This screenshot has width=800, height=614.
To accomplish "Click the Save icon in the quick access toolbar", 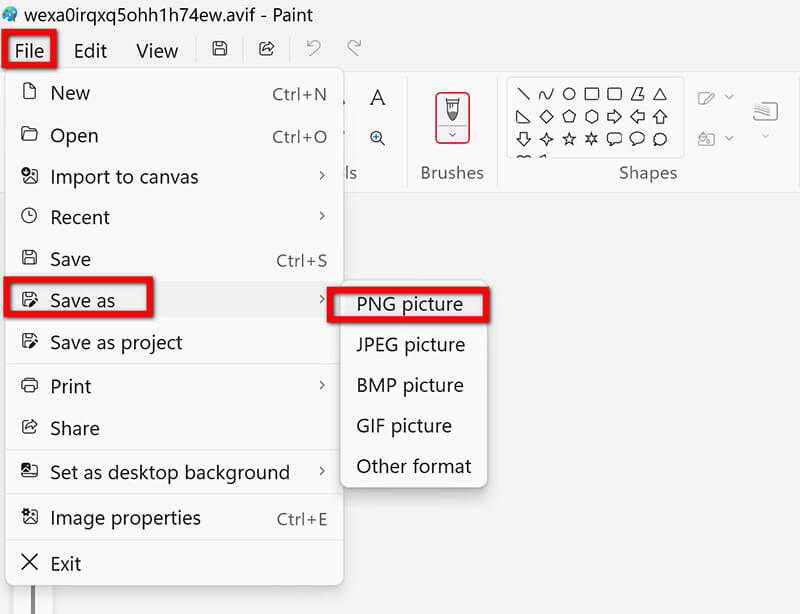I will point(219,48).
